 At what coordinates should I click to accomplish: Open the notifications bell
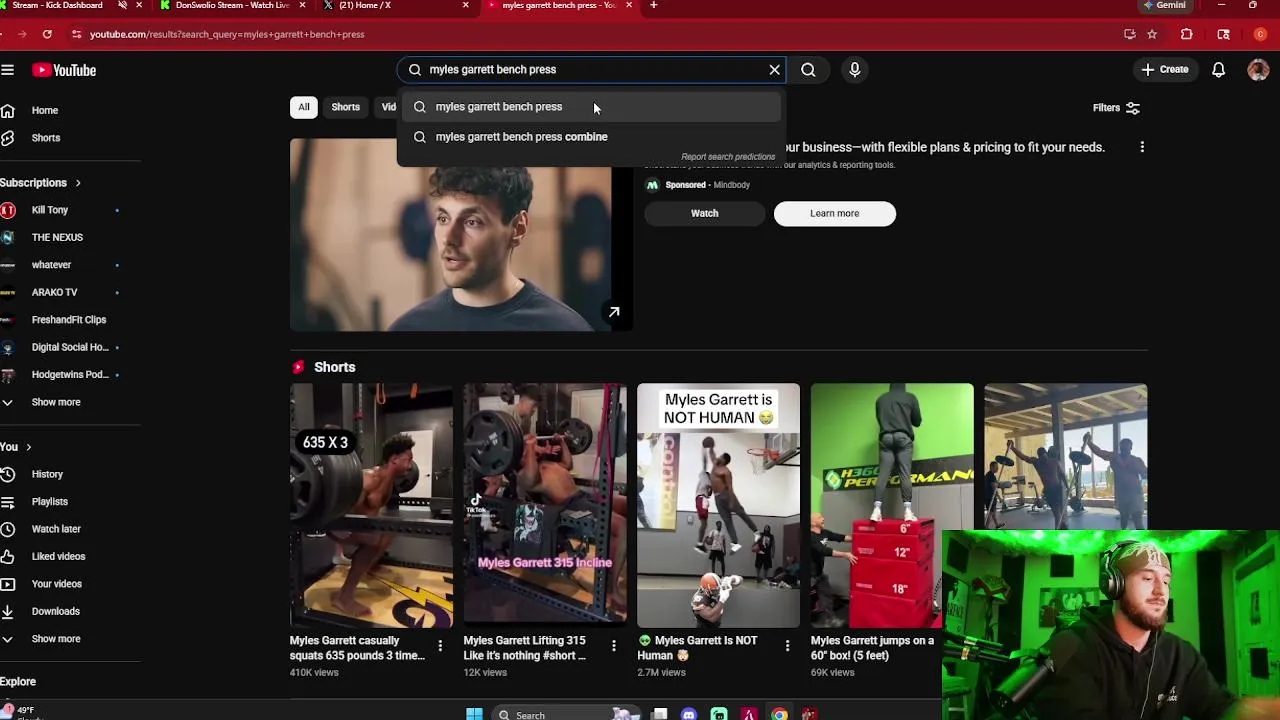(x=1218, y=70)
